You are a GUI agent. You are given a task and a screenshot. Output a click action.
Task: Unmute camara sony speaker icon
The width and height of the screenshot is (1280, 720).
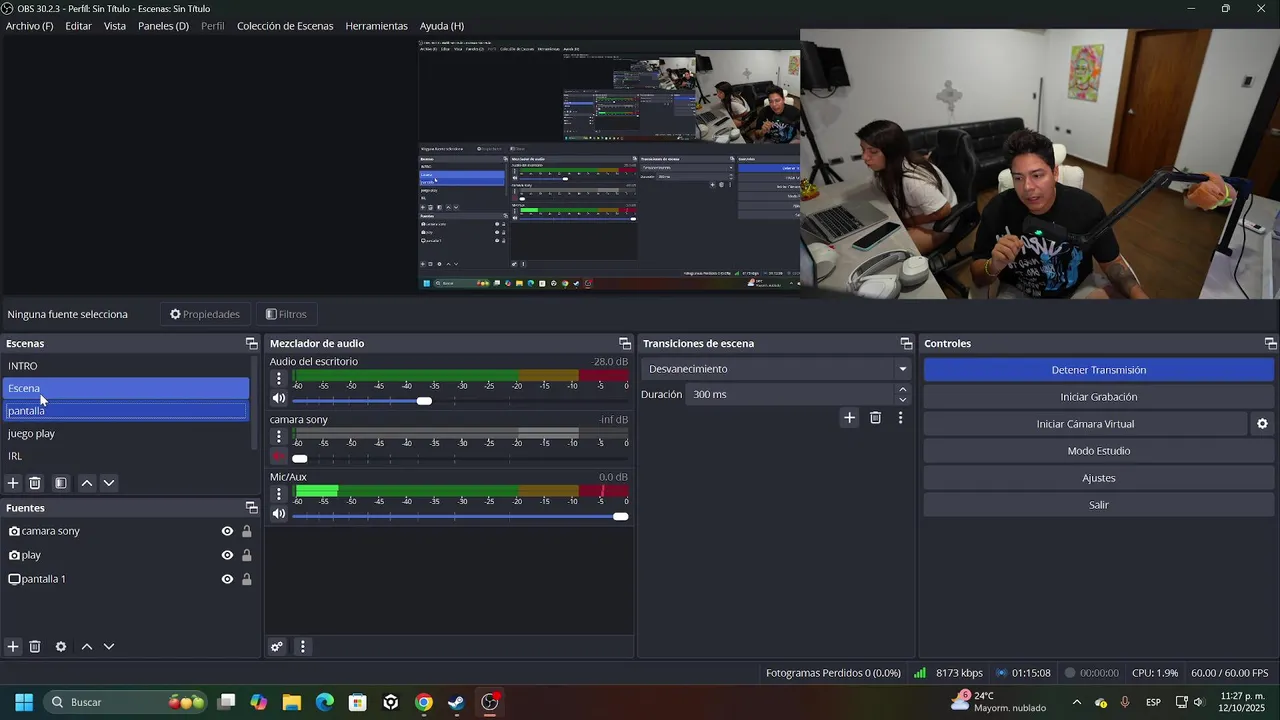coord(279,457)
